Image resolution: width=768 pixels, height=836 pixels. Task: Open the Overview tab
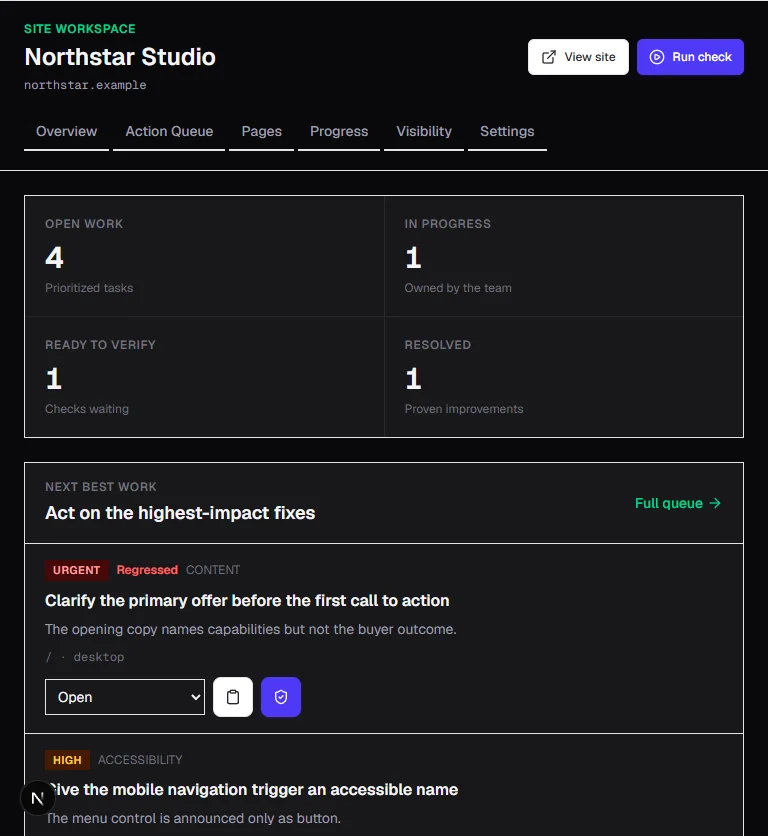(67, 132)
